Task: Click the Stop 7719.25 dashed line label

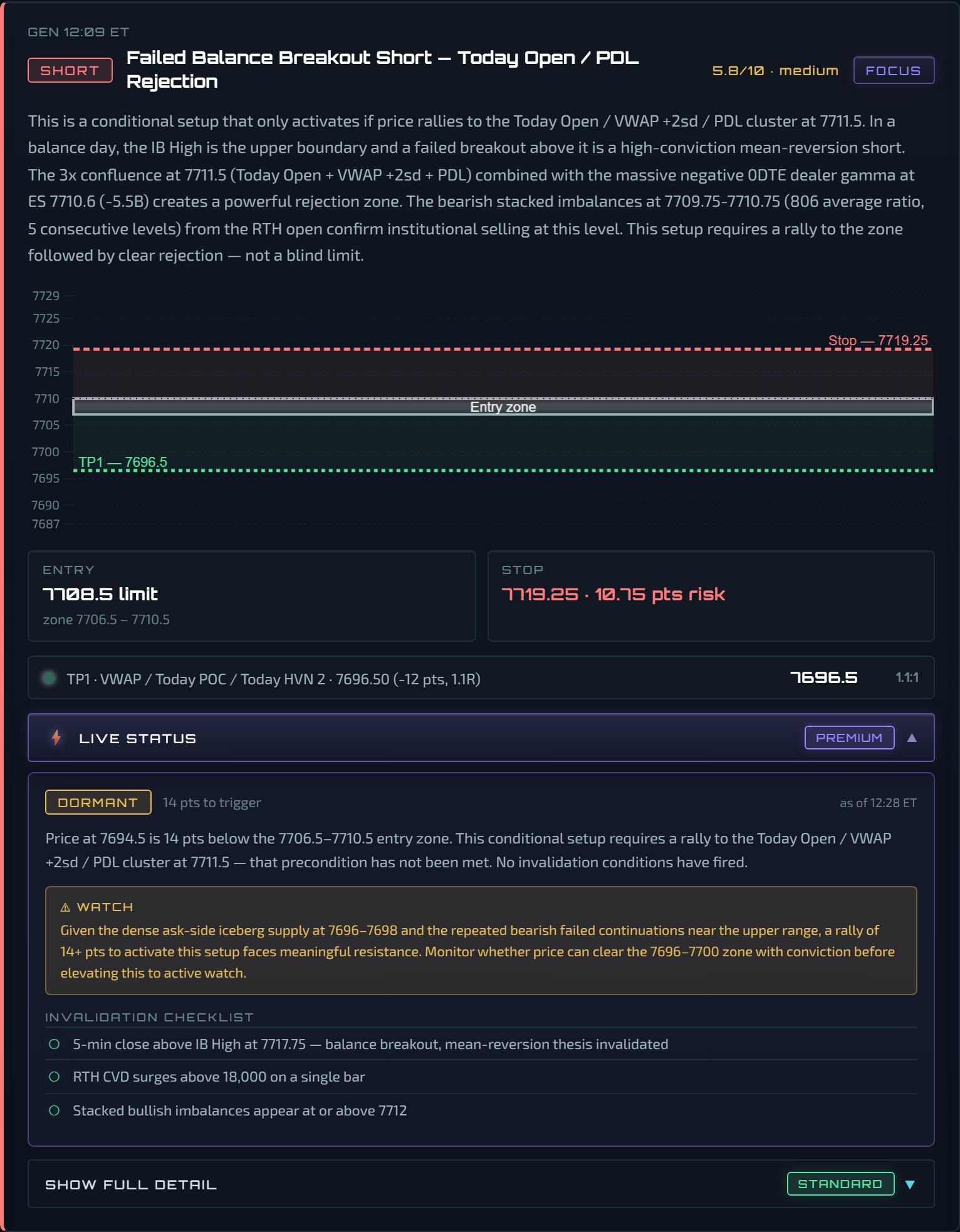Action: pos(878,340)
